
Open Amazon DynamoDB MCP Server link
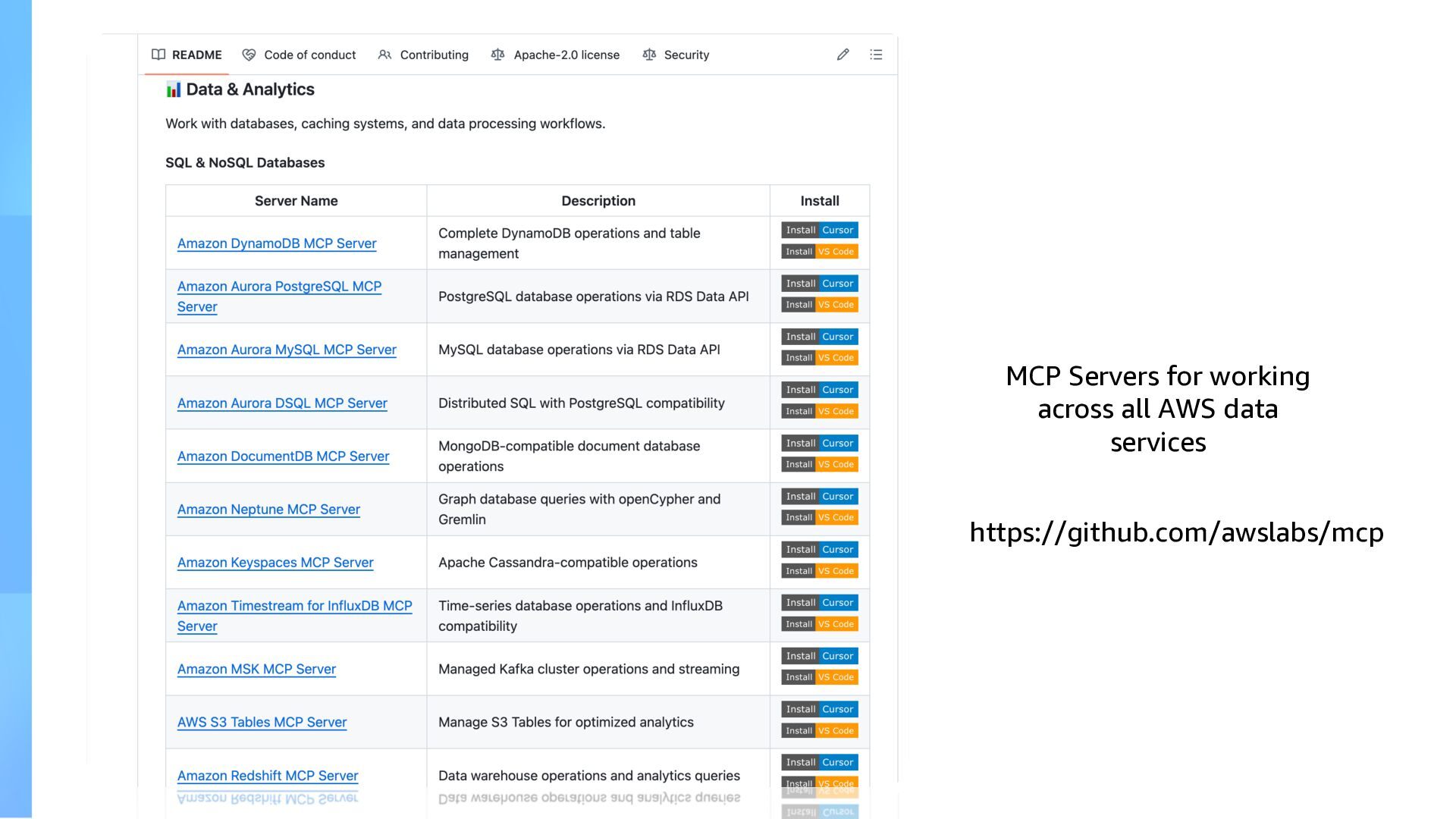tap(277, 243)
